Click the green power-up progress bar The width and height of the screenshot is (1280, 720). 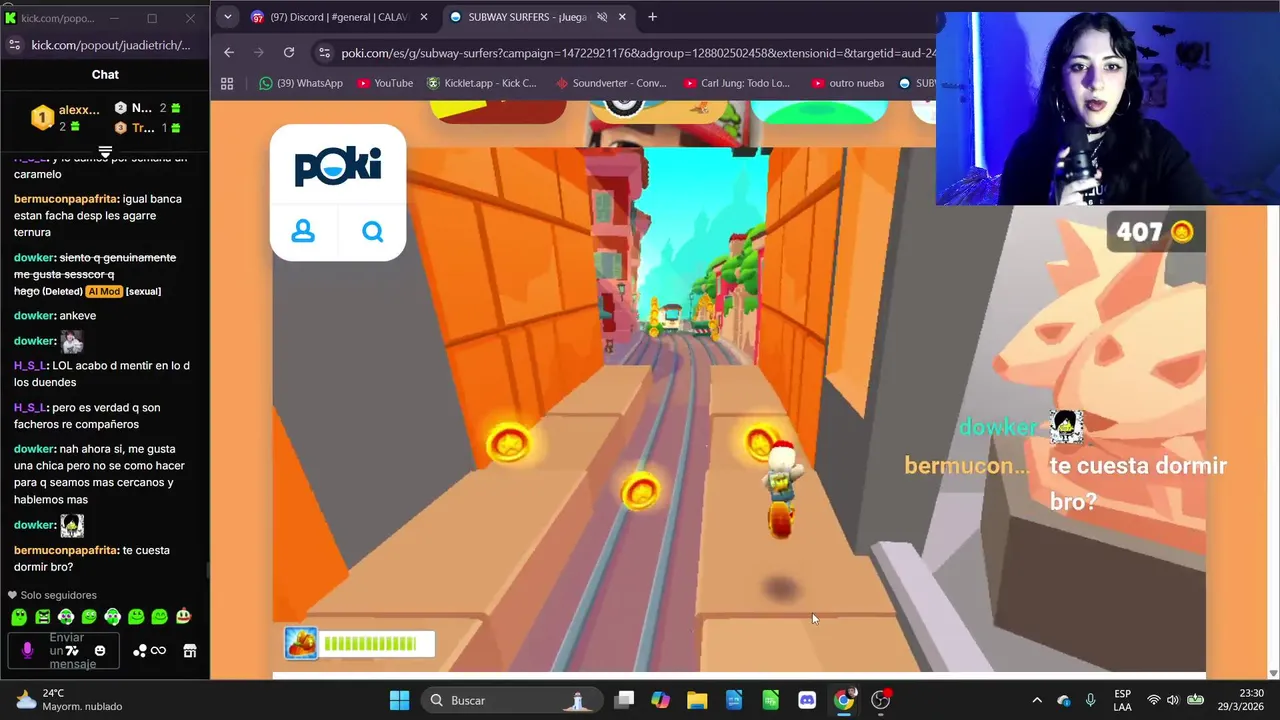[x=377, y=643]
